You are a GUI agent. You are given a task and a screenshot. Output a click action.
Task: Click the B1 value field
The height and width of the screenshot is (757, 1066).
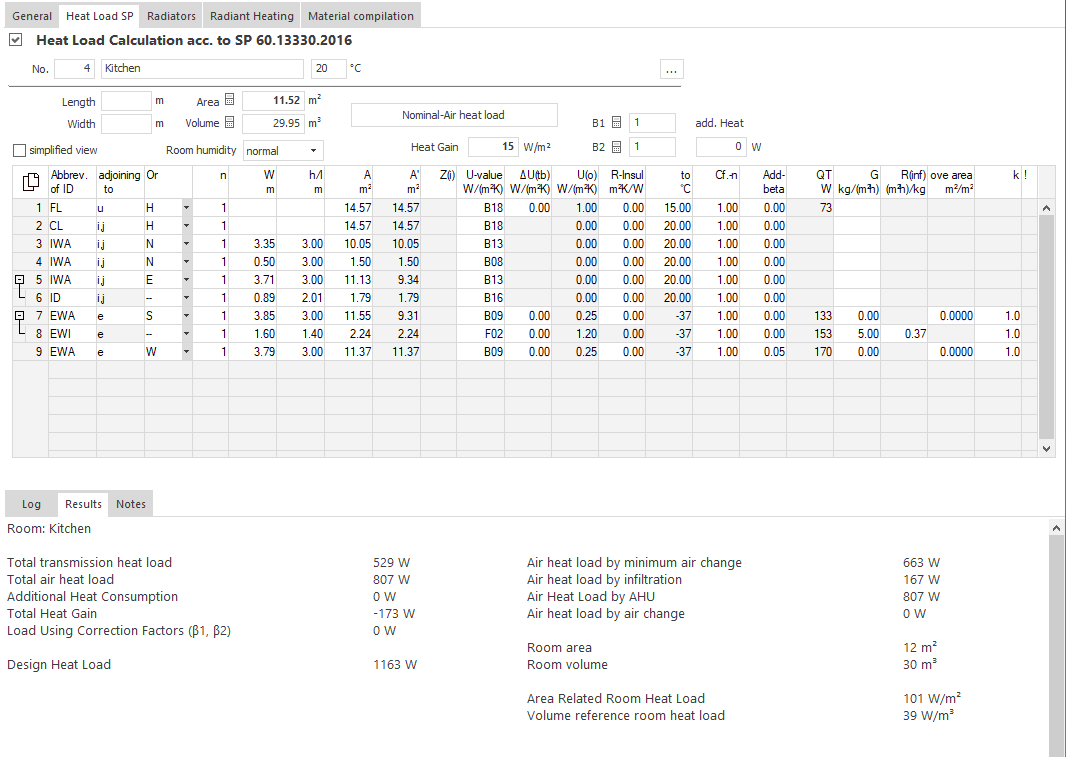pos(652,123)
